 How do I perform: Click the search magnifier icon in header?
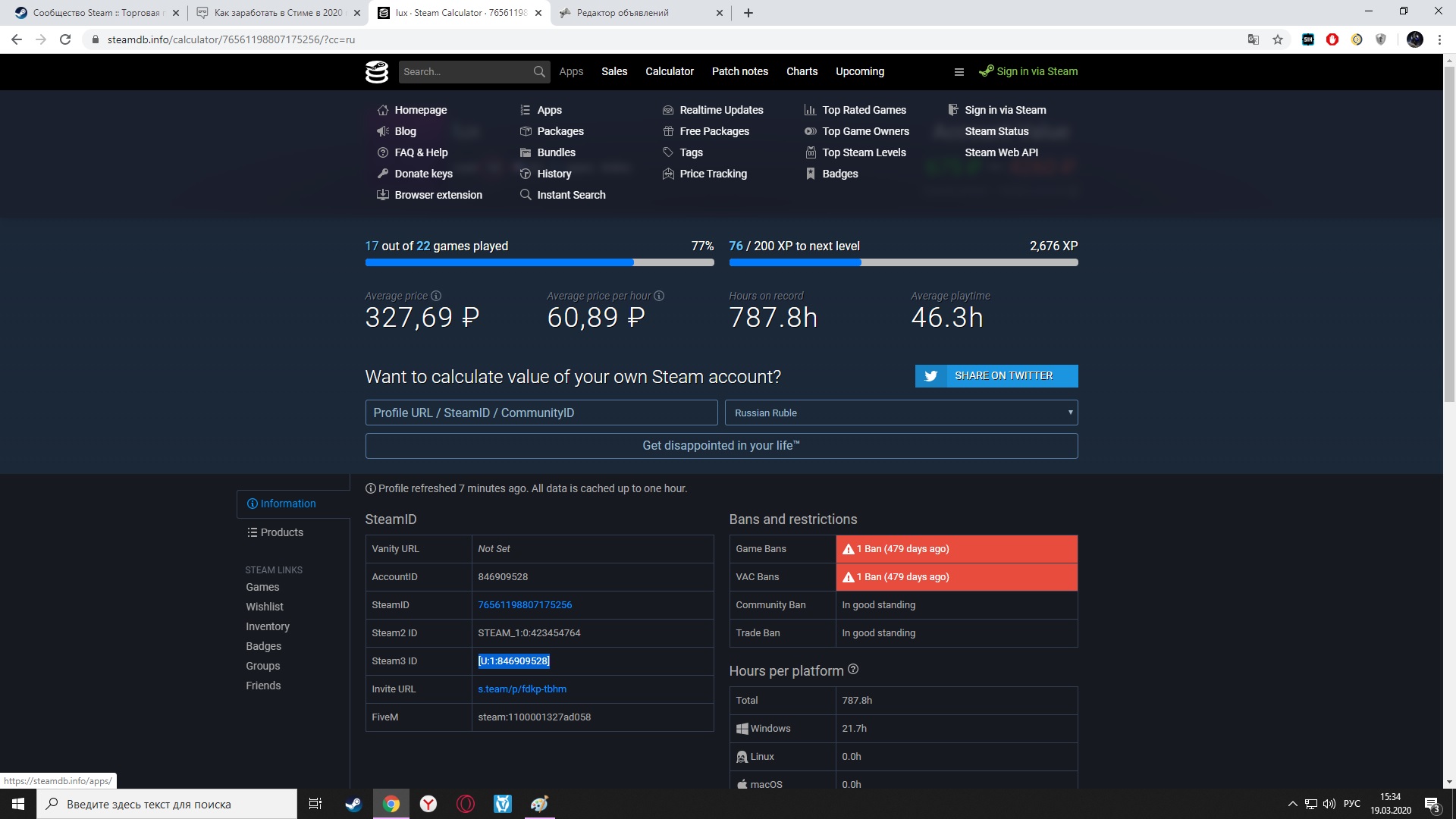pyautogui.click(x=539, y=71)
